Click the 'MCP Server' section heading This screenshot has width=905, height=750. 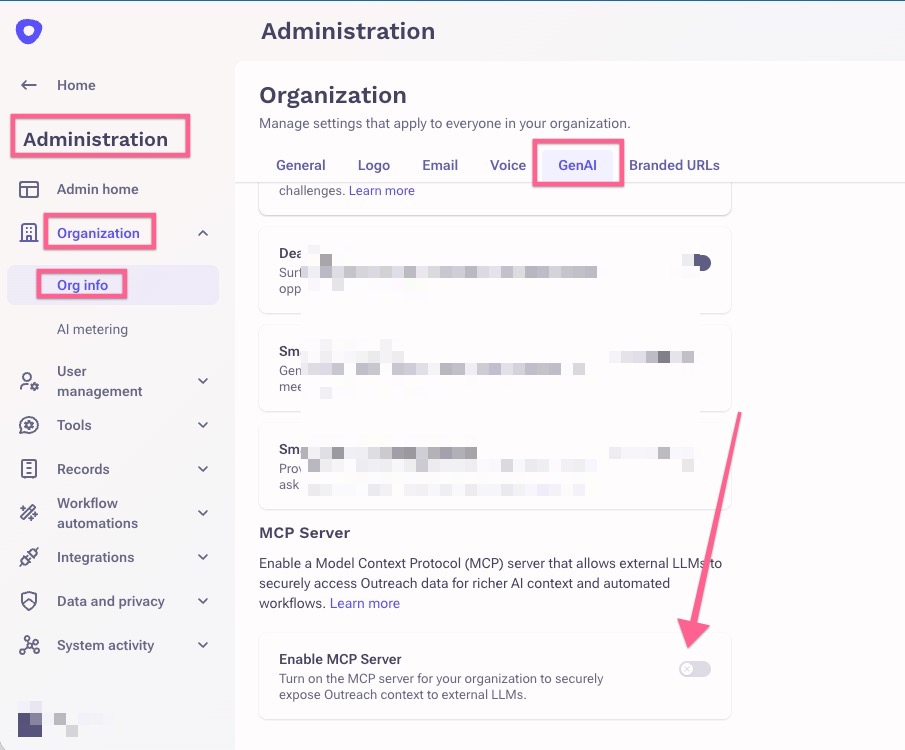pos(305,533)
